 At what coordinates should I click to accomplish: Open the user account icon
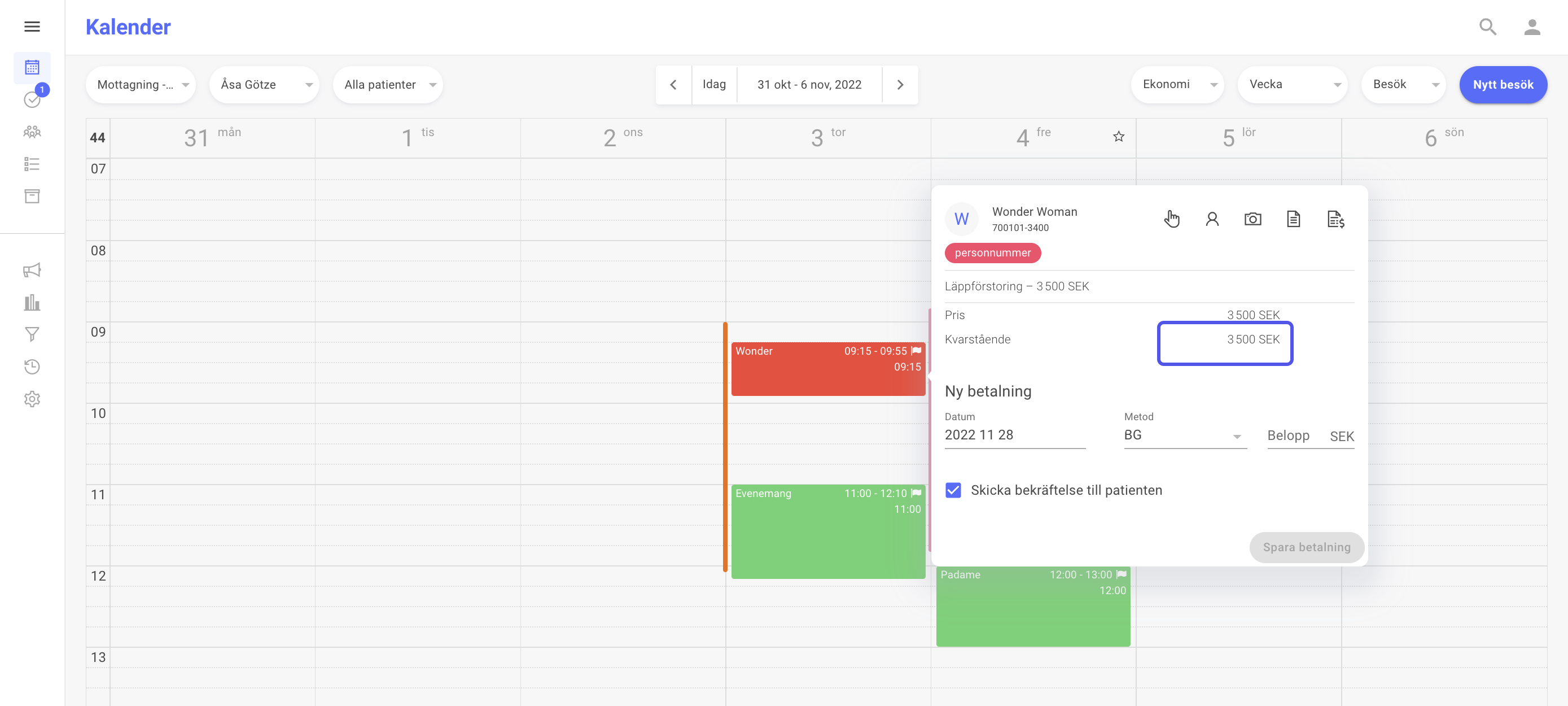(x=1532, y=27)
